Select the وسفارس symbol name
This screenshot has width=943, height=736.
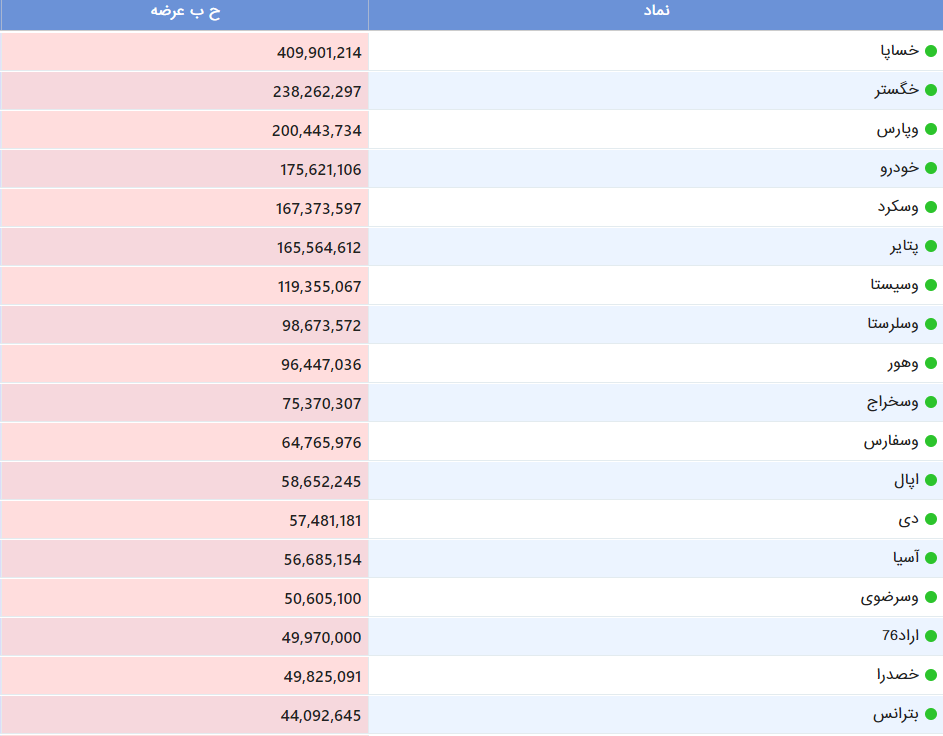891,441
